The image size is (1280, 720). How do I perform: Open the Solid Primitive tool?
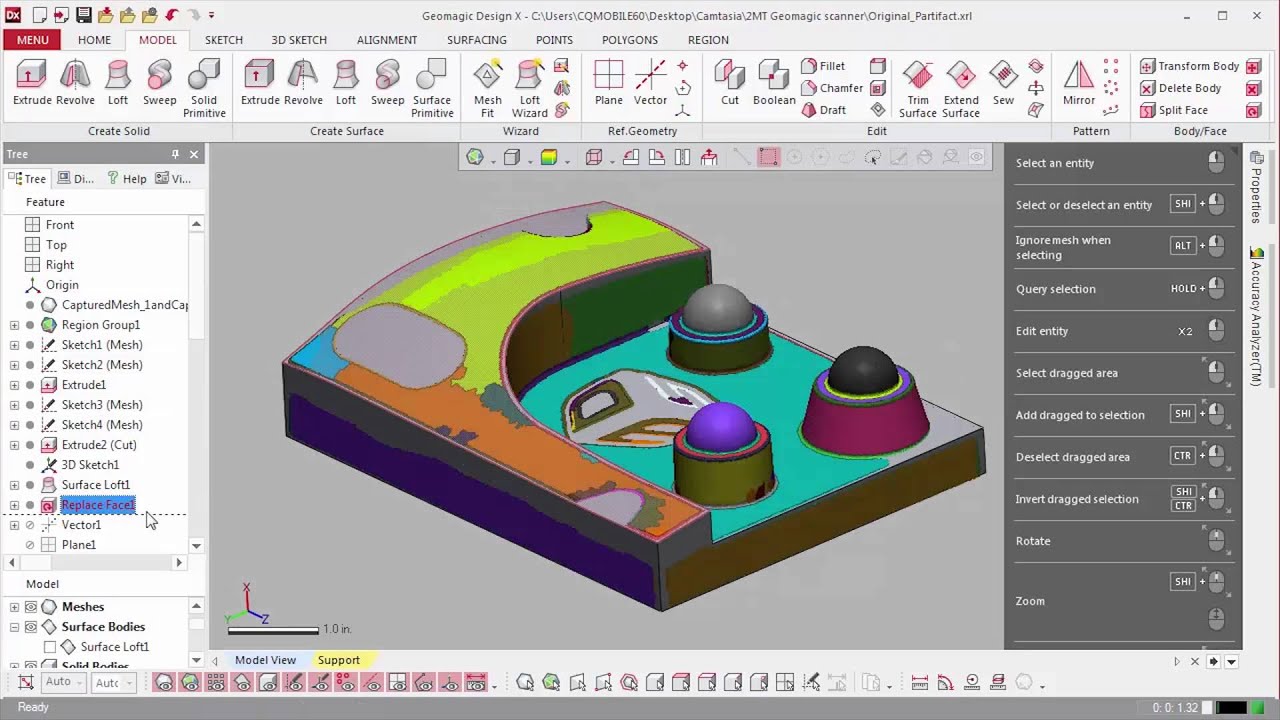point(204,89)
